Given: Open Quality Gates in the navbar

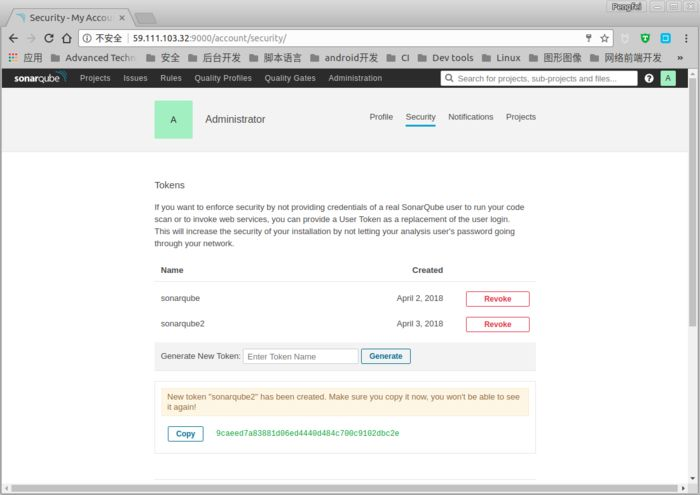Looking at the screenshot, I should coord(290,78).
